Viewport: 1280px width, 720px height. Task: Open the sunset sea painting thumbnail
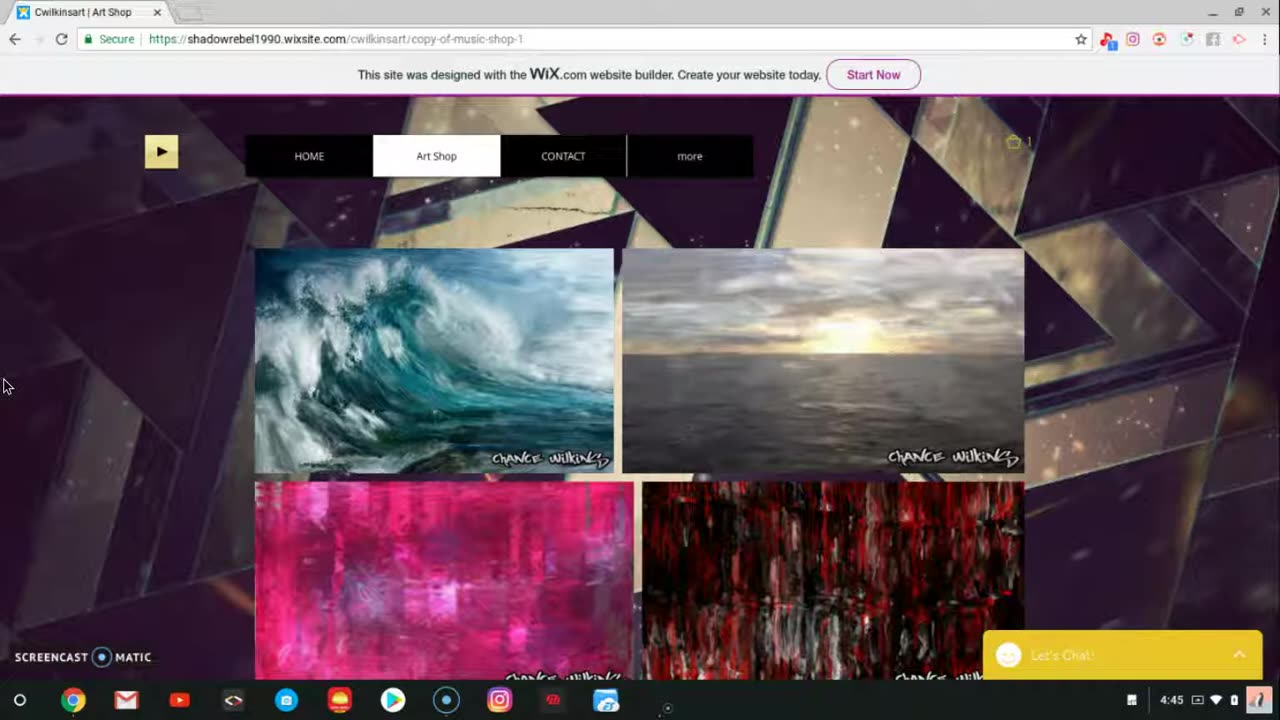point(823,360)
